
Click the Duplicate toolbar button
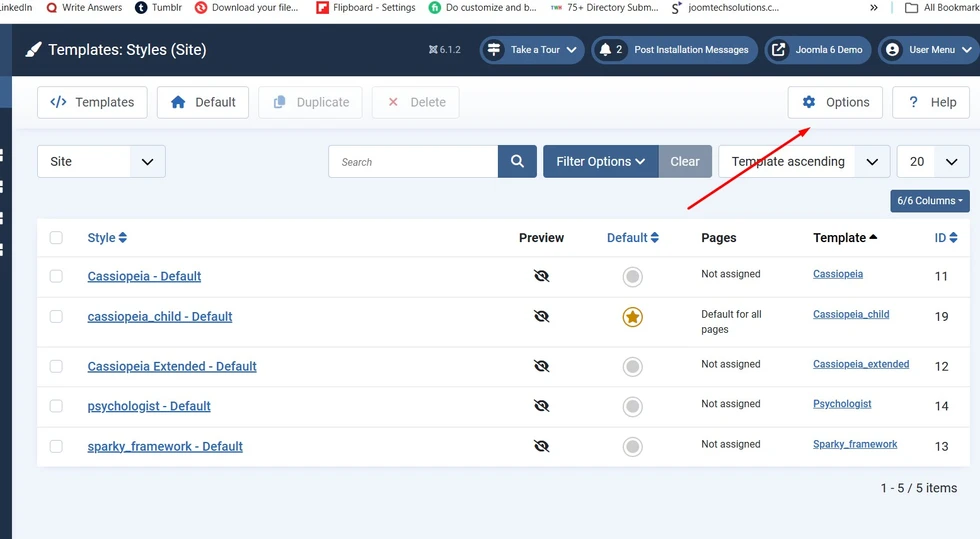pyautogui.click(x=310, y=102)
